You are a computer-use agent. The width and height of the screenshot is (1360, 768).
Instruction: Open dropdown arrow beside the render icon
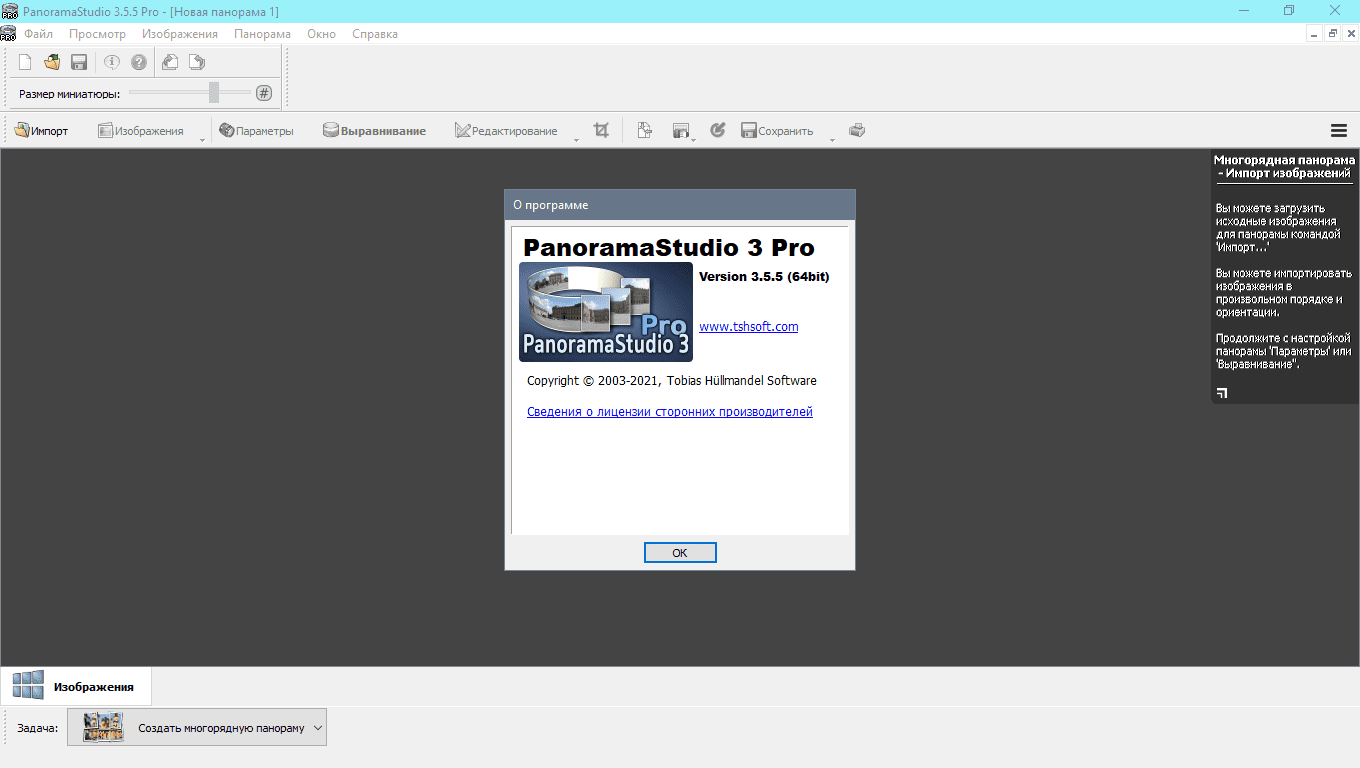[693, 138]
